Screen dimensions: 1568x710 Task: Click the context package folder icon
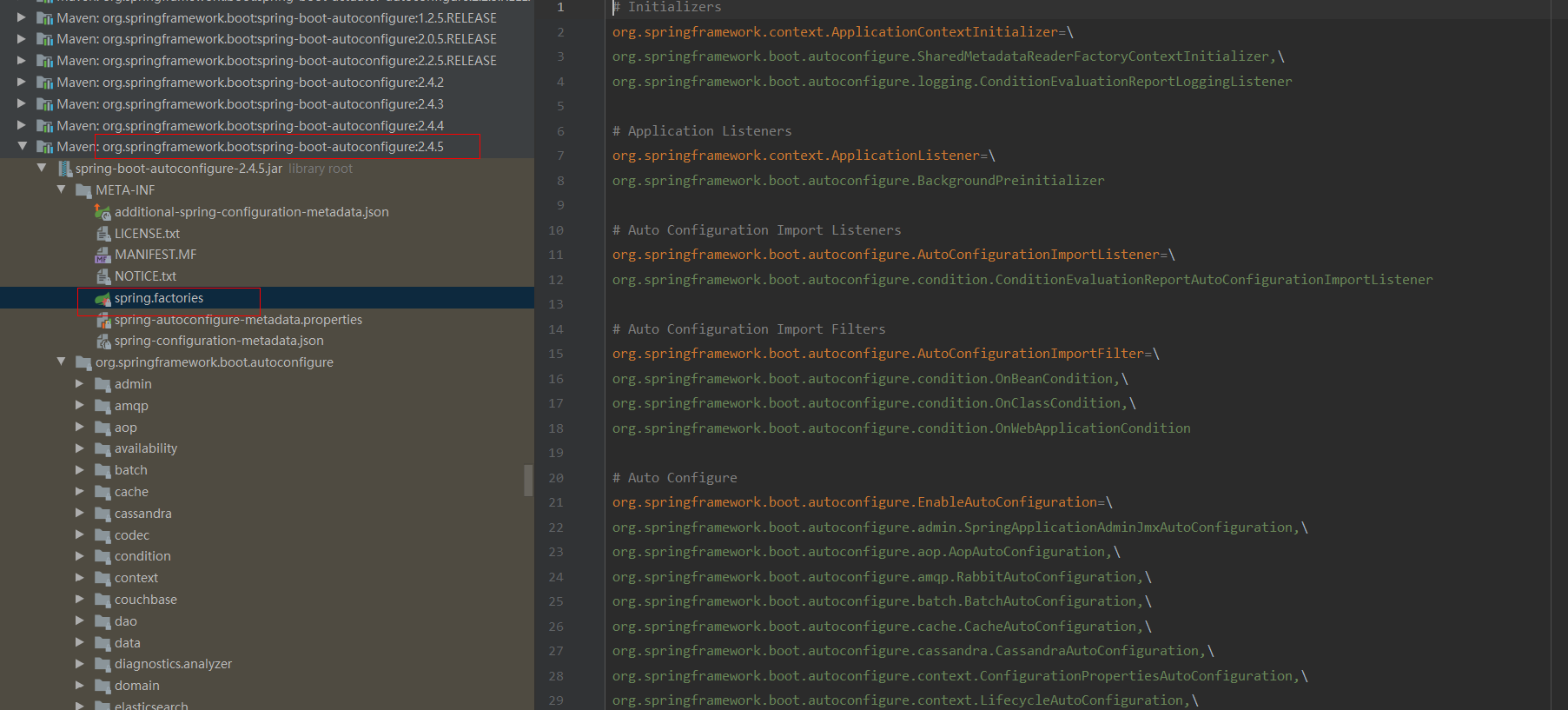[103, 578]
